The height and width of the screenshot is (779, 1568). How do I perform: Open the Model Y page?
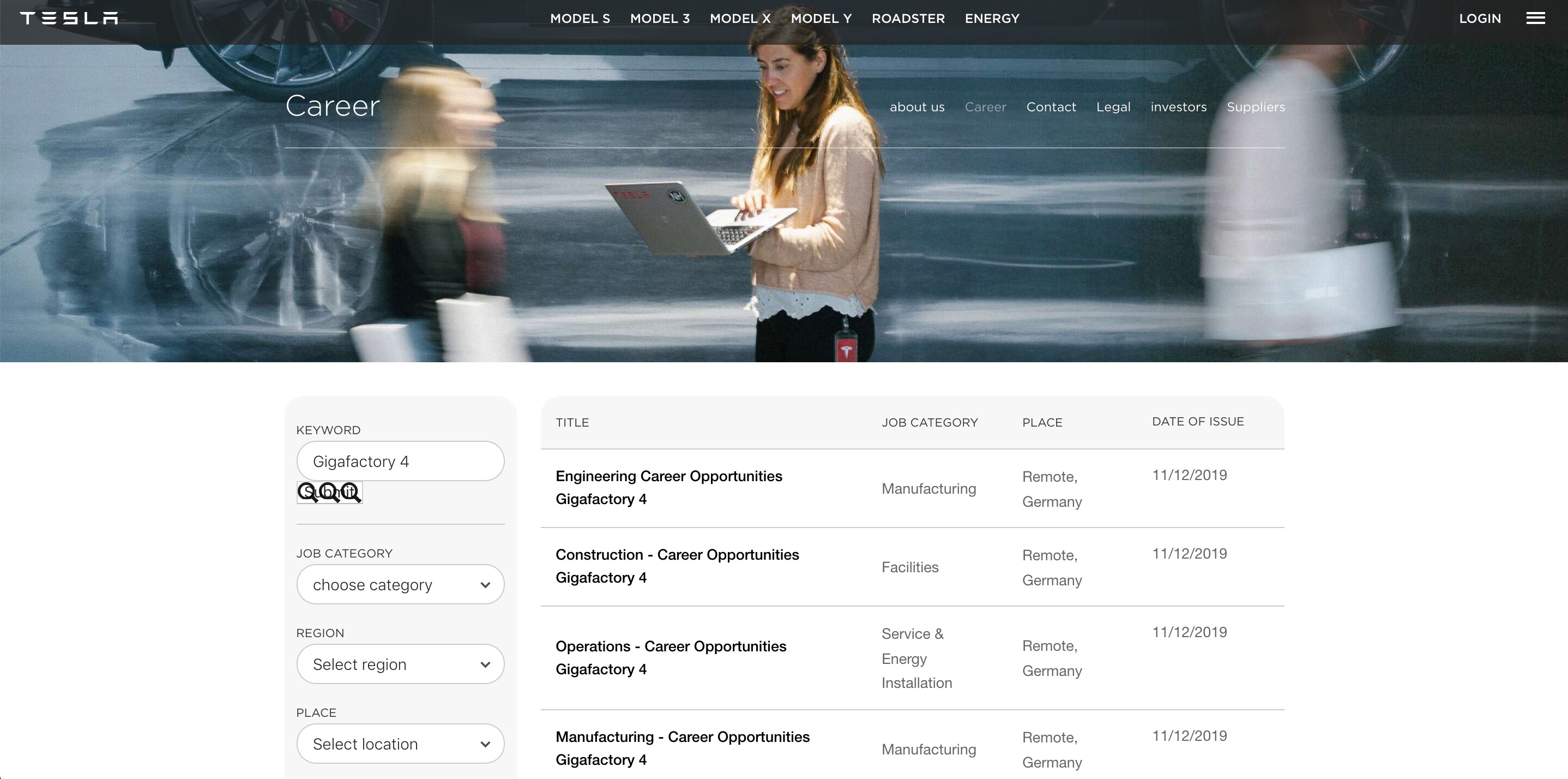click(x=821, y=18)
